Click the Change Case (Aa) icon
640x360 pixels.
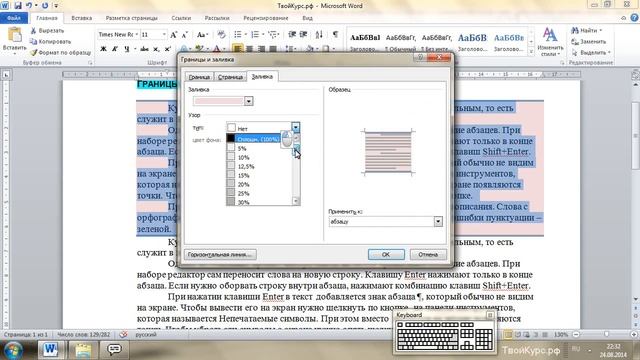point(202,35)
